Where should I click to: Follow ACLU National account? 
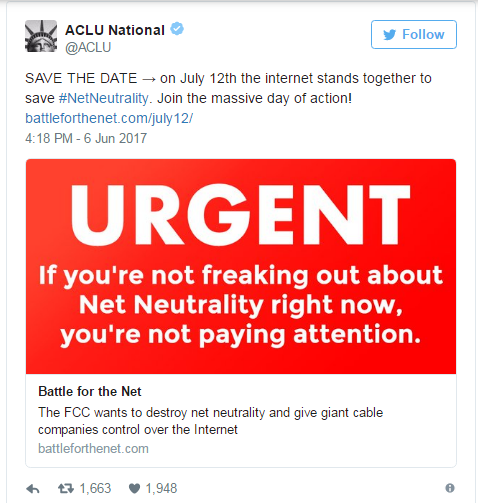[414, 35]
